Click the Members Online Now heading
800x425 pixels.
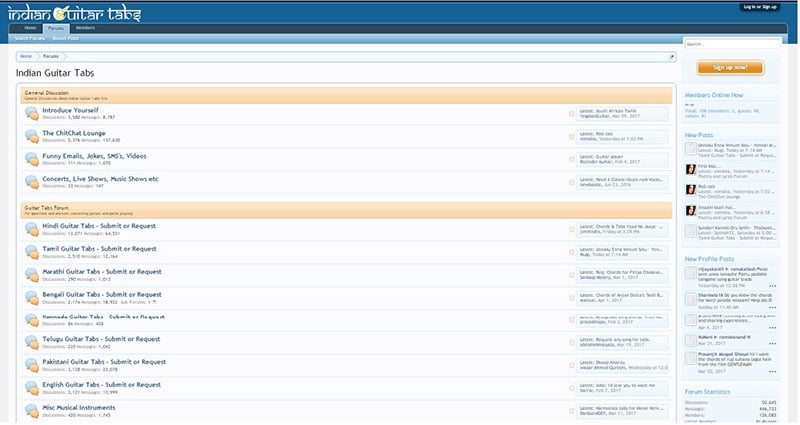tap(714, 95)
